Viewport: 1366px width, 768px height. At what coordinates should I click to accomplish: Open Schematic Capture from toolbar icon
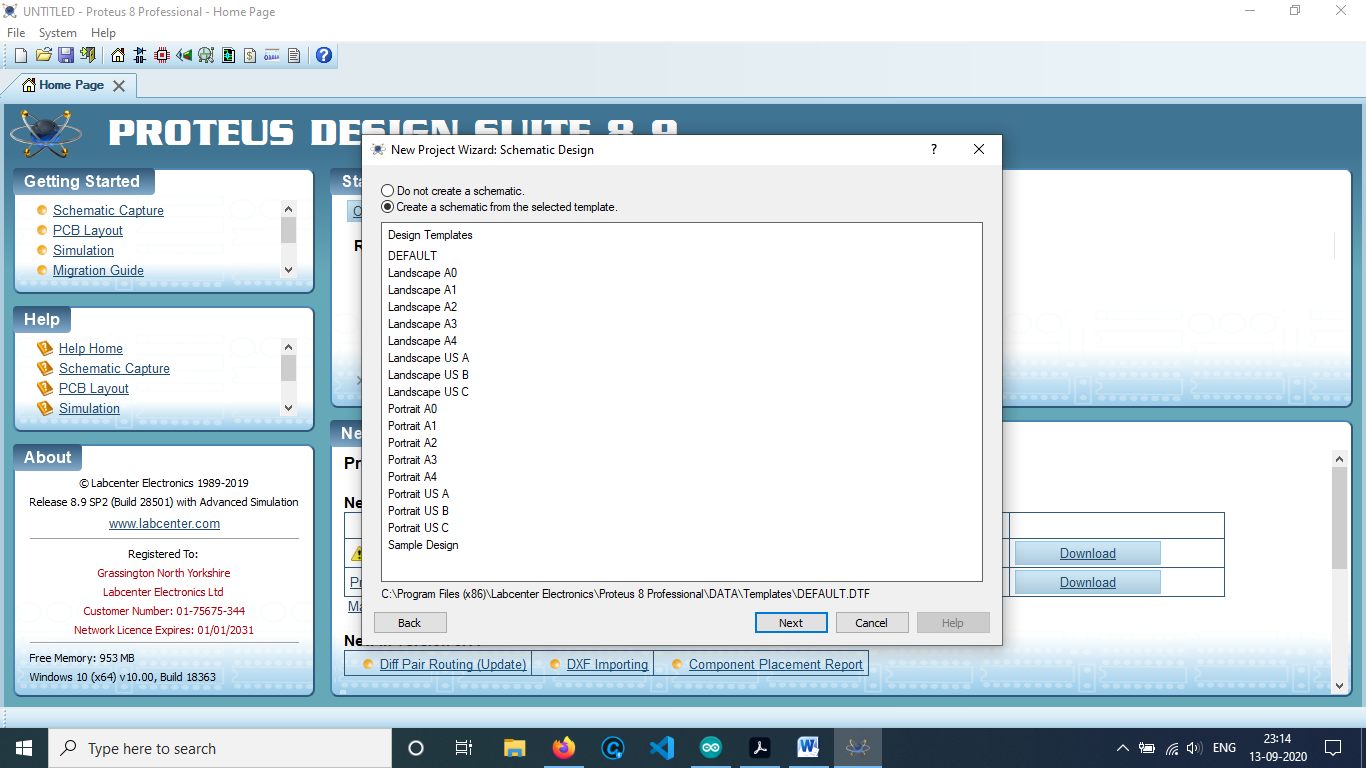tap(140, 55)
